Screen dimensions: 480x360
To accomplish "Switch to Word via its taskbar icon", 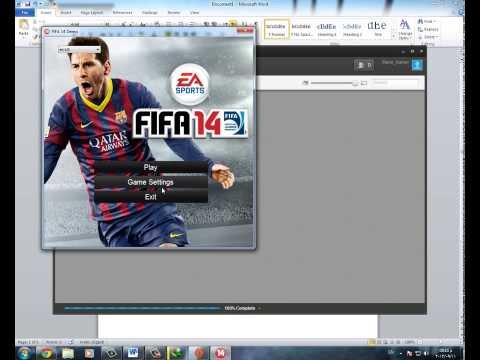I will (x=133, y=353).
